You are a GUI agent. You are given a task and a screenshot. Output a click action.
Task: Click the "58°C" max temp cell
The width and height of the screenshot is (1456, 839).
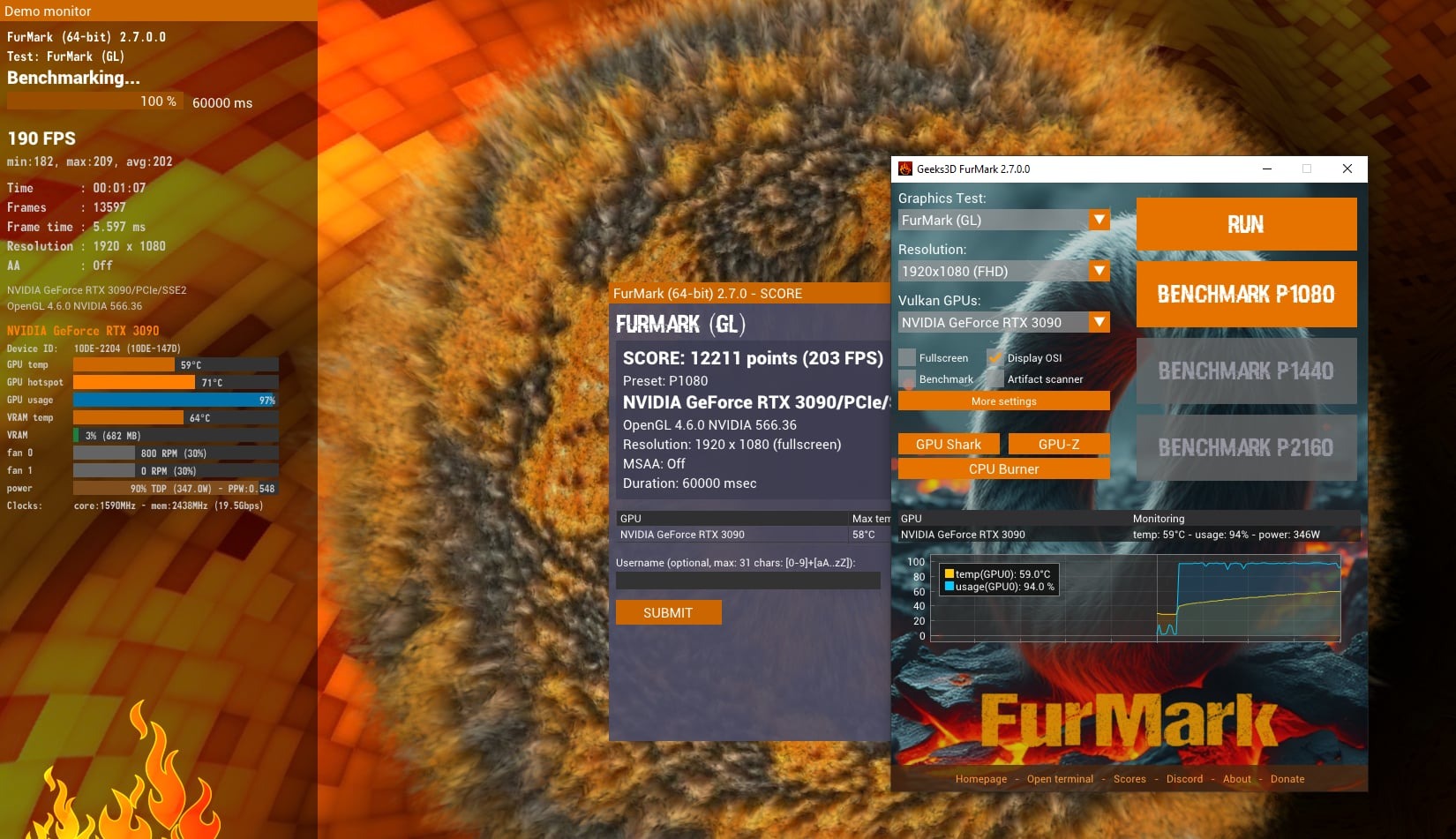point(864,534)
